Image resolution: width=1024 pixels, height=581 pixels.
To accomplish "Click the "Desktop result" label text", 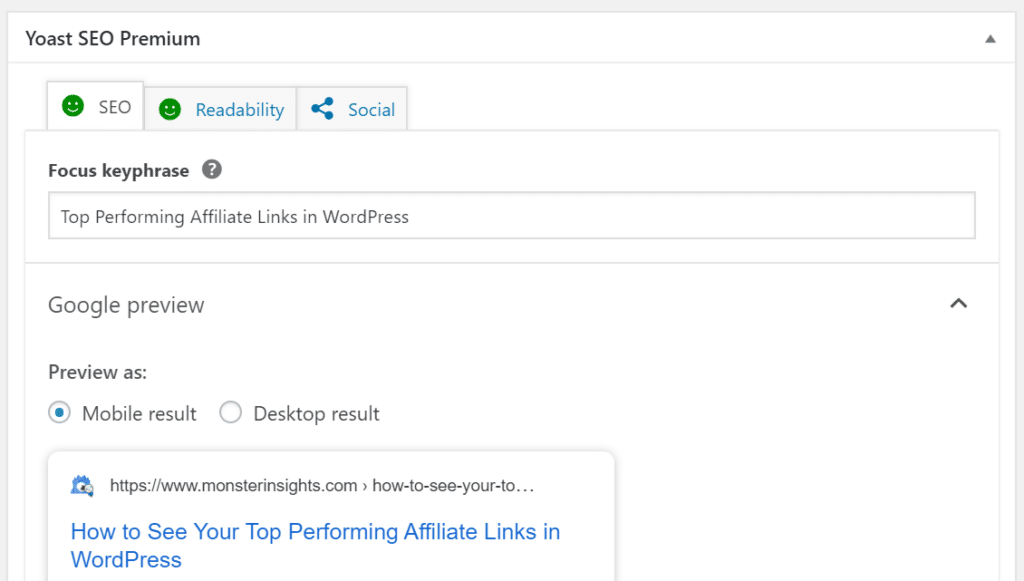I will pos(316,414).
